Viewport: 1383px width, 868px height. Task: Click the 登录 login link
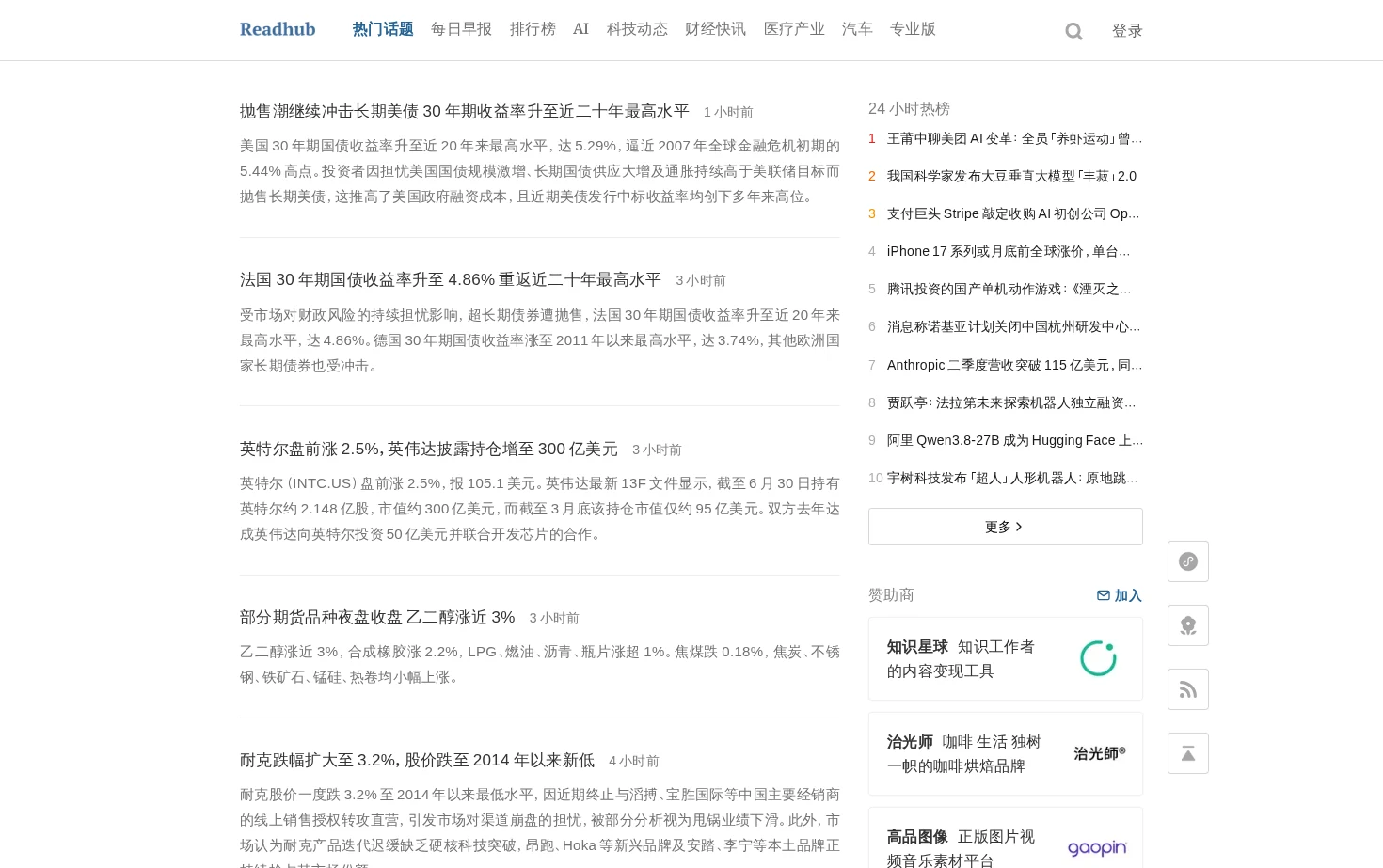click(1127, 31)
